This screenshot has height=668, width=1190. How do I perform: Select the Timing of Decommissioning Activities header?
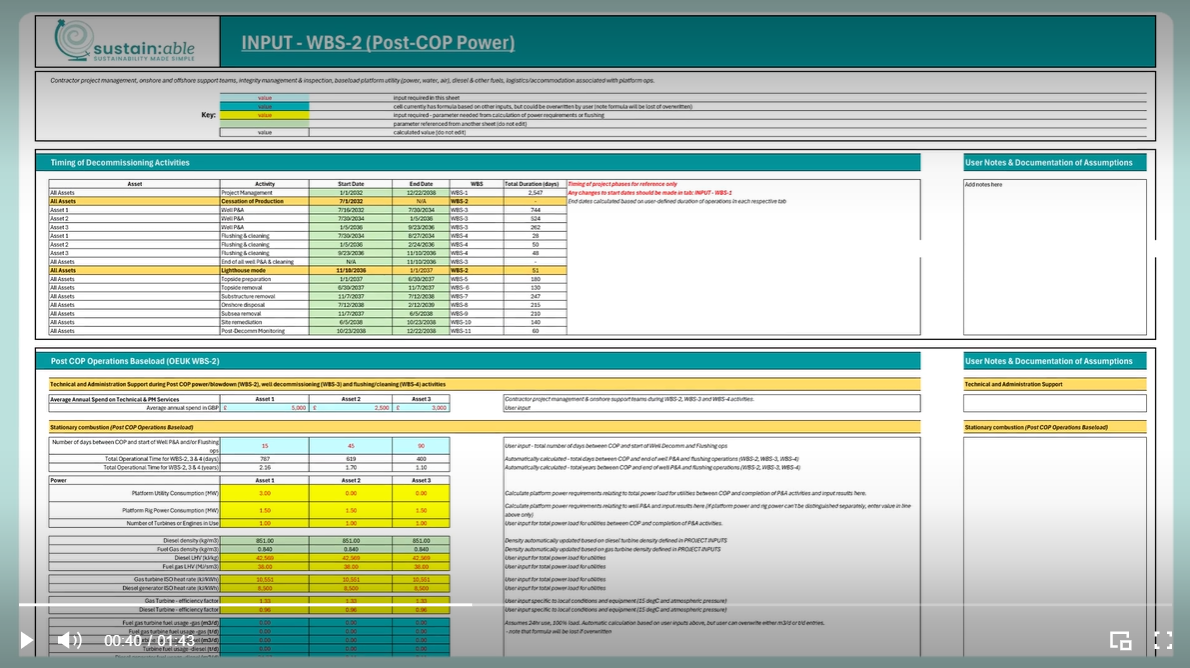point(478,162)
